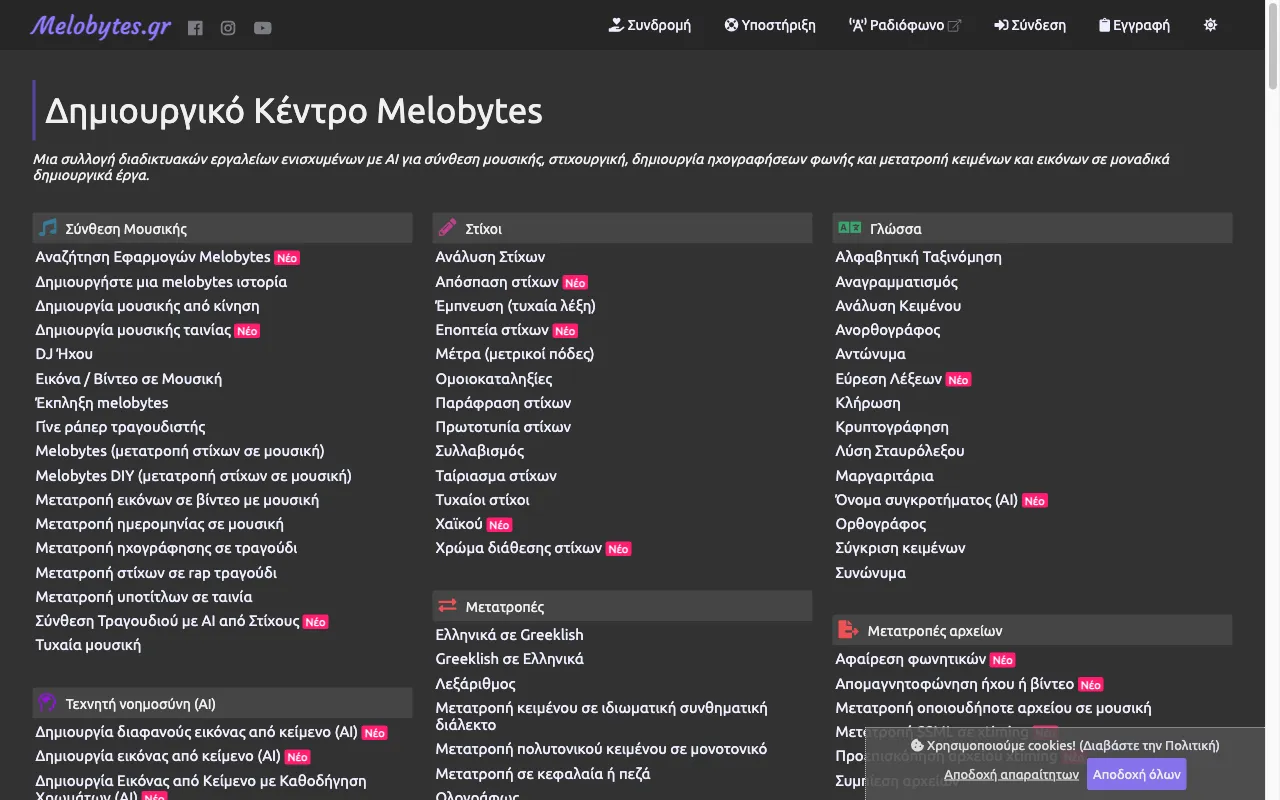Open Ελληνικά σε Greeklish

coord(509,635)
